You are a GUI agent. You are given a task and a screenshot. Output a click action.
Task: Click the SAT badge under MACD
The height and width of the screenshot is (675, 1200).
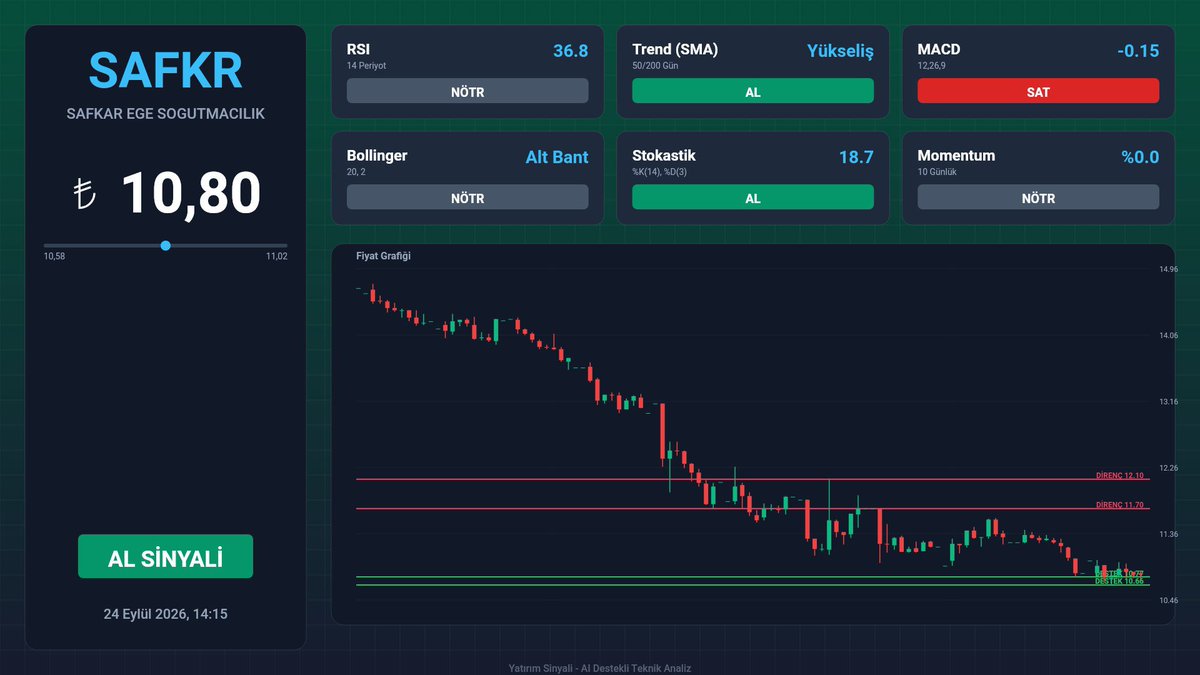[1038, 91]
